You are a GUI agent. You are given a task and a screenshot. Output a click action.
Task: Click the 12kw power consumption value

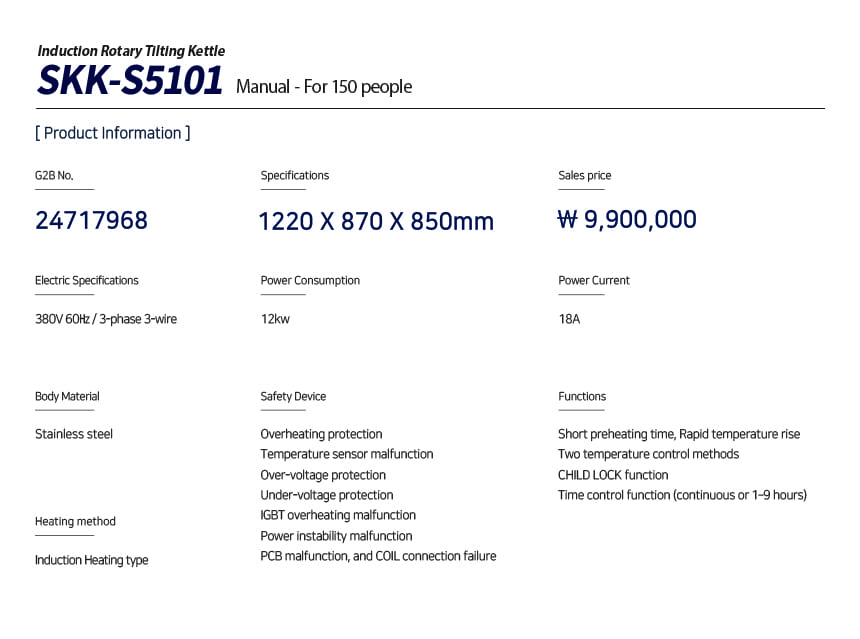[x=275, y=319]
